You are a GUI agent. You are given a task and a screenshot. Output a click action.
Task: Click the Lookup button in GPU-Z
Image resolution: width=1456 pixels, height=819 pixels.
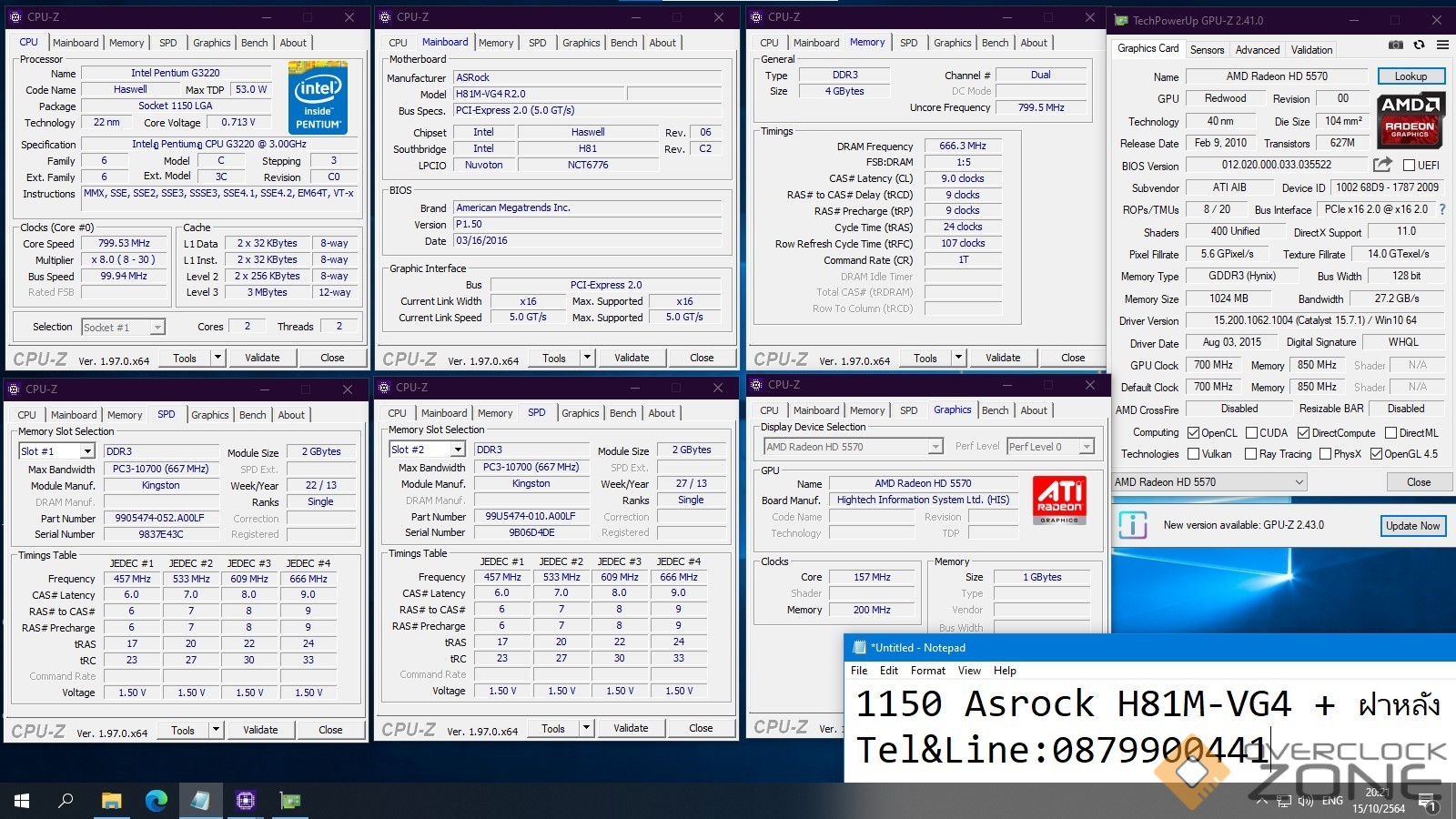[x=1410, y=76]
